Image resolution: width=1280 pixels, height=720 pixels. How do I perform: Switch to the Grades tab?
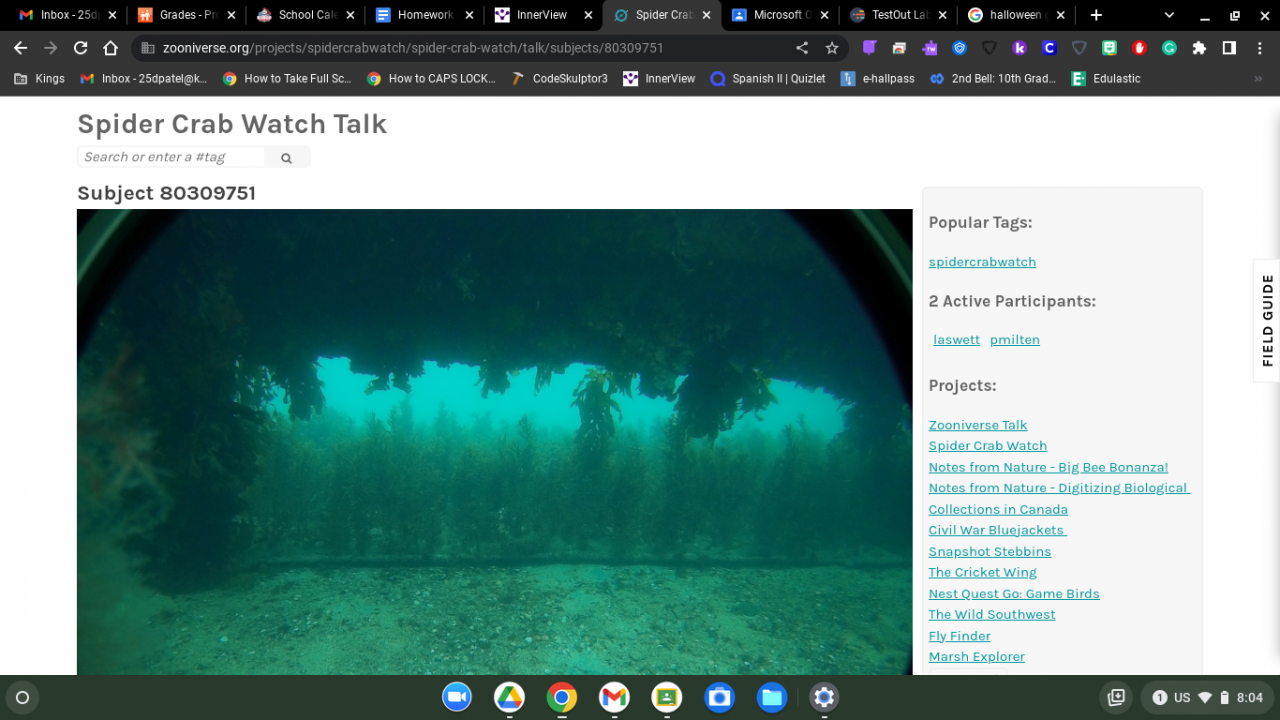click(x=186, y=15)
